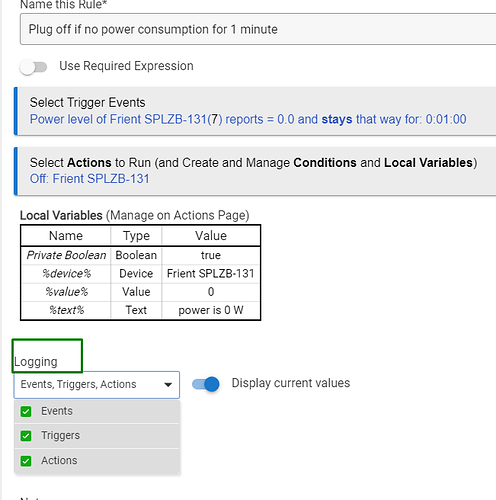Select the Triggers option label

tap(60, 436)
